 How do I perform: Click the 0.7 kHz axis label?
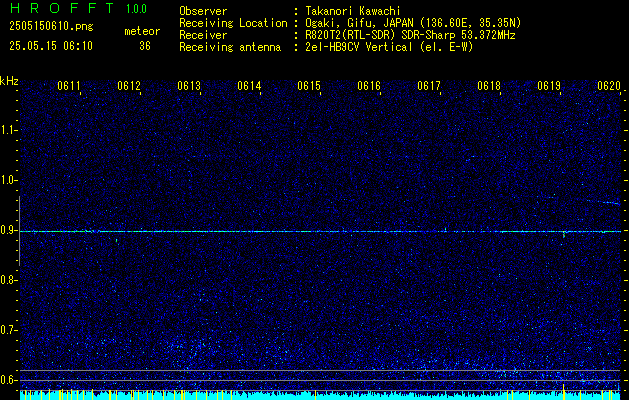(8, 330)
